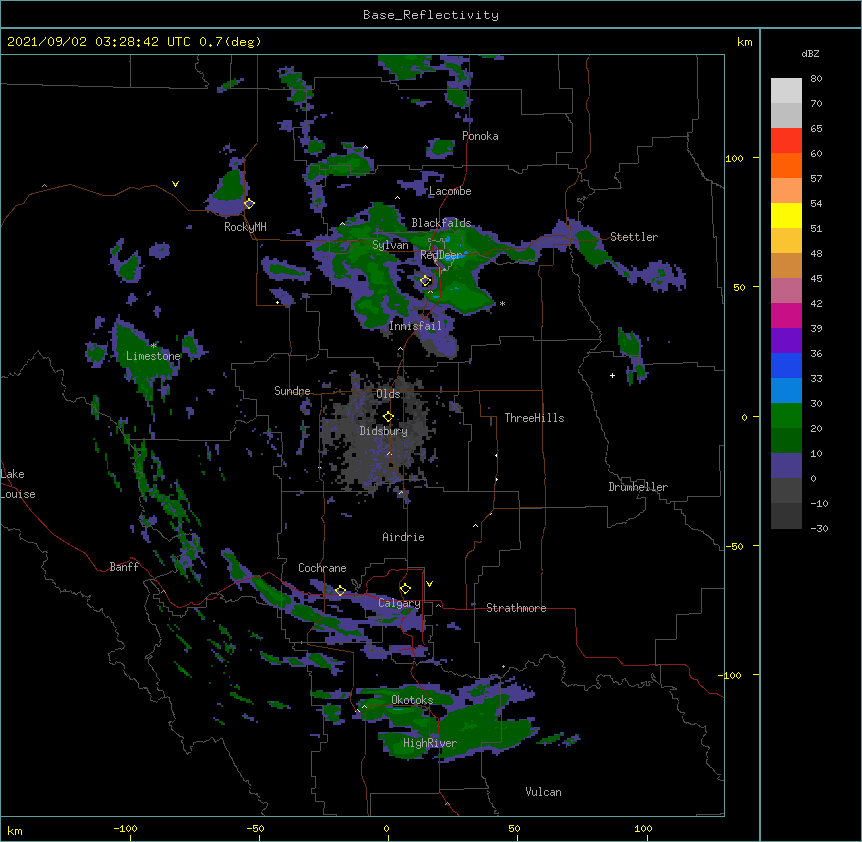Click the Banff label

(124, 567)
